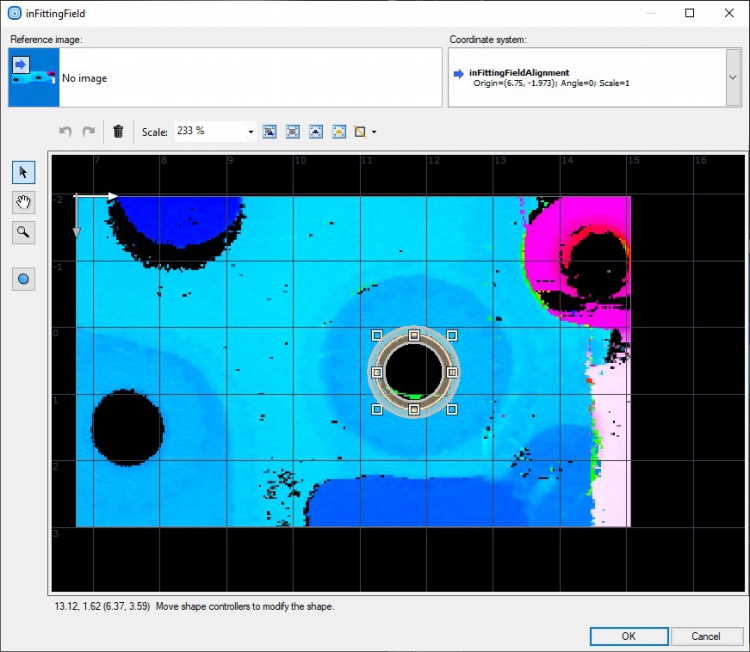Select the circle shape tool
Screen dimensions: 750x652
[x=24, y=279]
